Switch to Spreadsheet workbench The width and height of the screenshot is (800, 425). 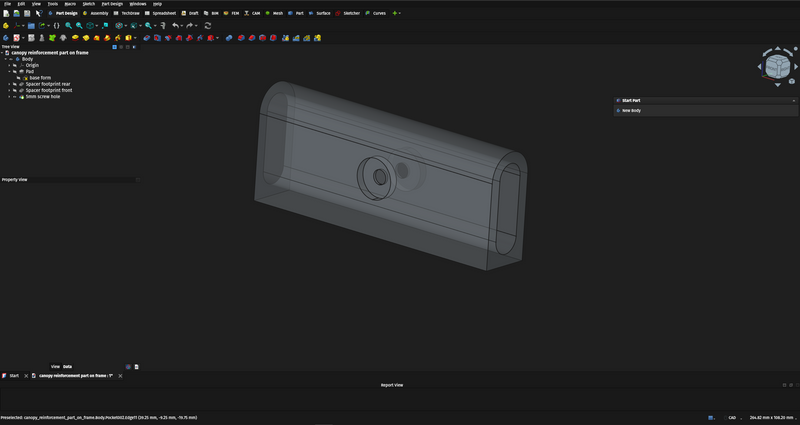[x=160, y=13]
